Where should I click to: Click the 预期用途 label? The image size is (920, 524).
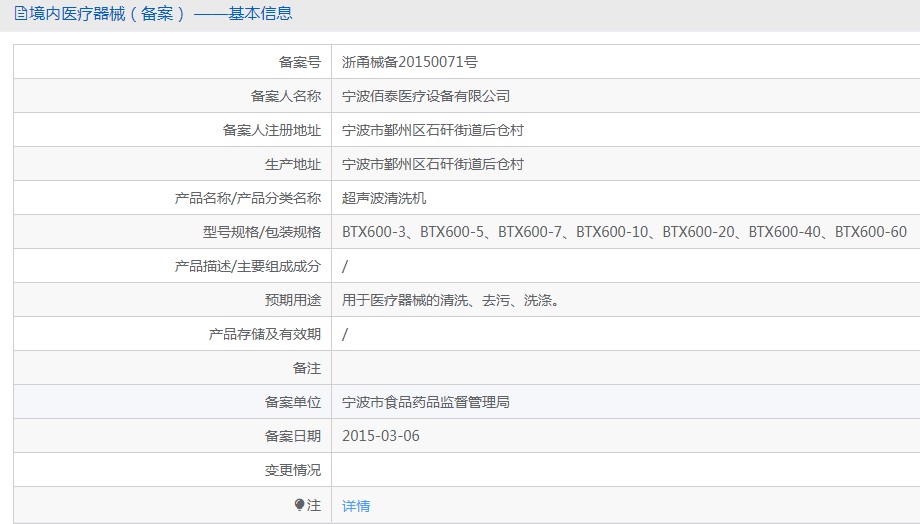coord(293,300)
